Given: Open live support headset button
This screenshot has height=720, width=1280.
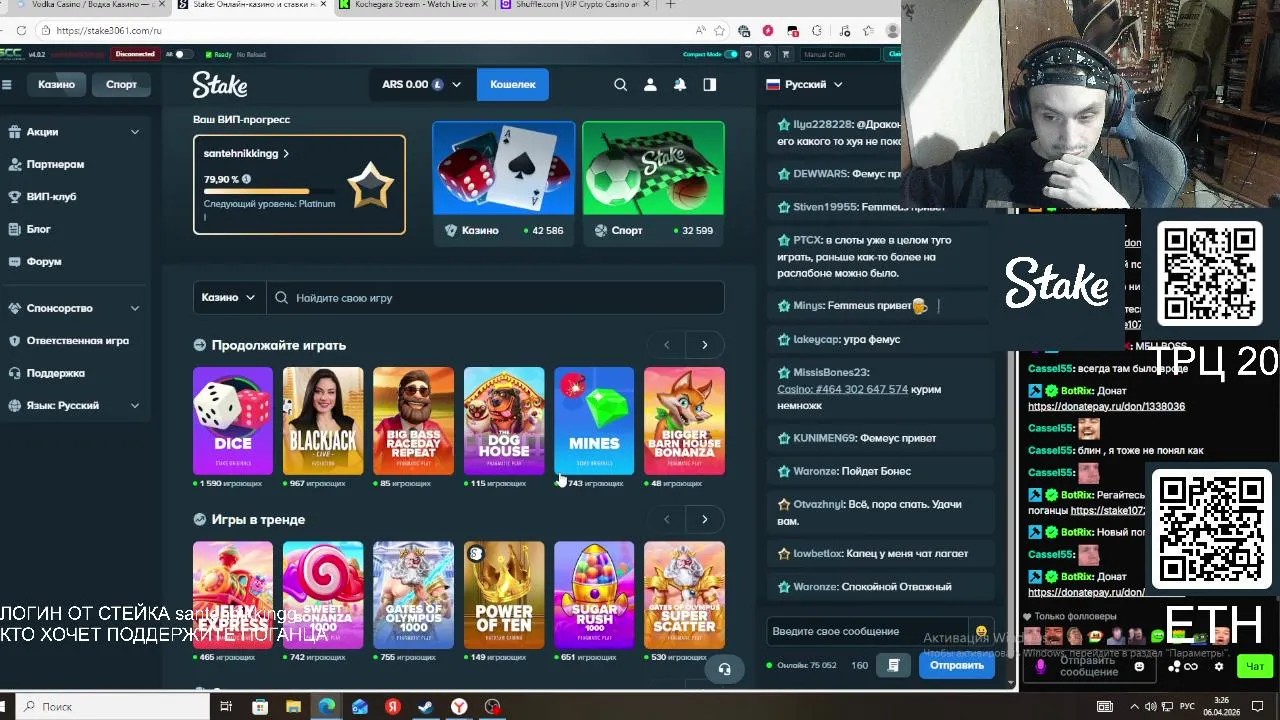Looking at the screenshot, I should [x=724, y=669].
